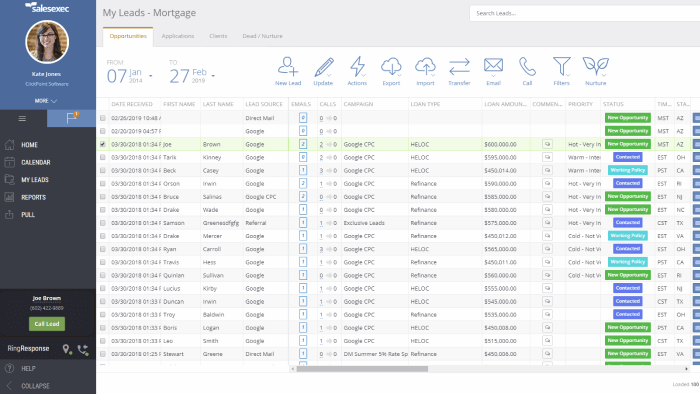
Task: Open email count icon for Joe Brown
Action: (303, 144)
